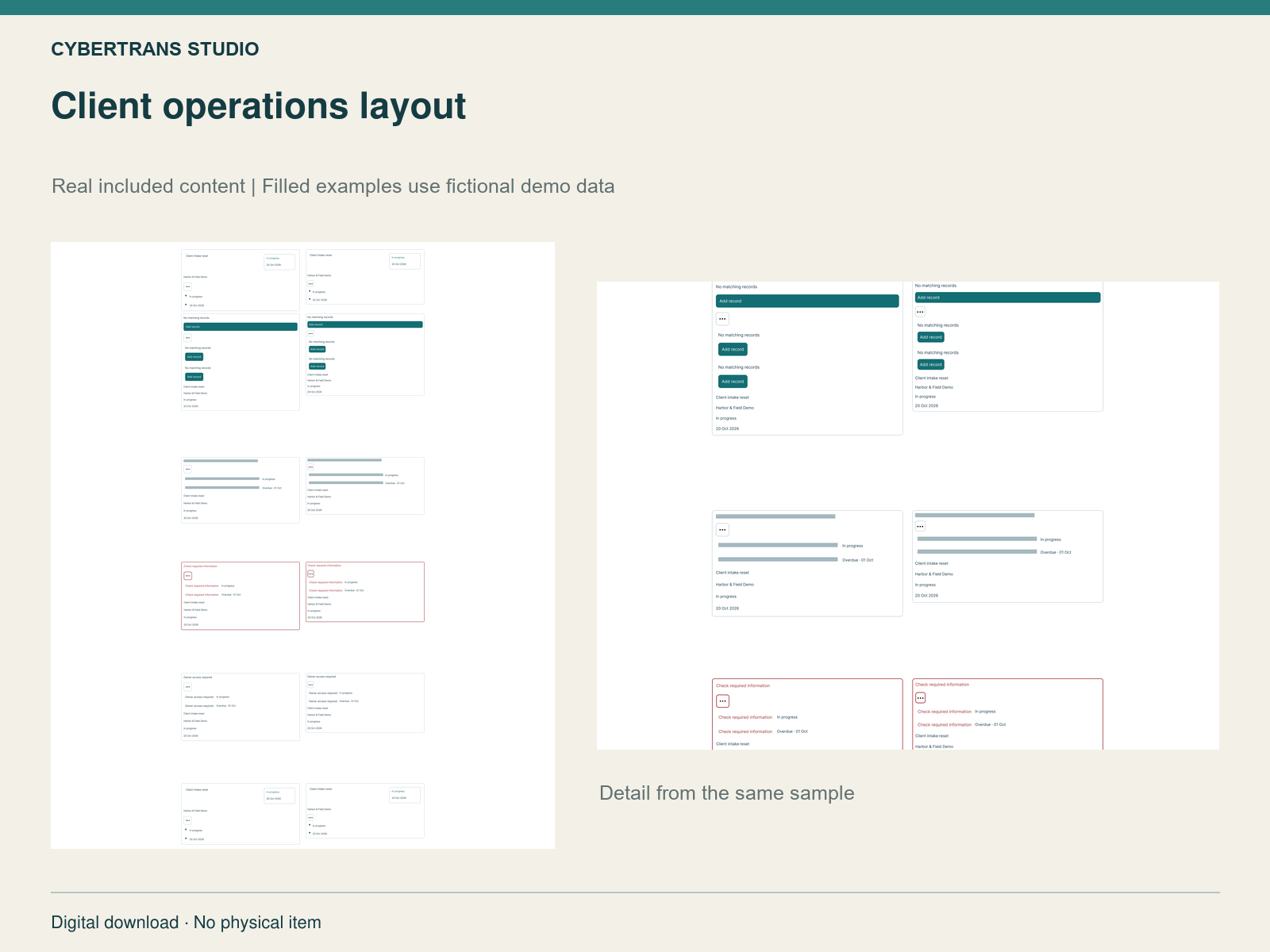Click 'Digital download · No physical item' footer note
The width and height of the screenshot is (1270, 952).
187,923
